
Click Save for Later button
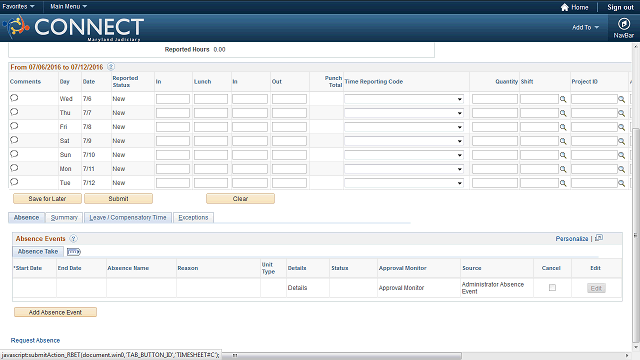(47, 198)
